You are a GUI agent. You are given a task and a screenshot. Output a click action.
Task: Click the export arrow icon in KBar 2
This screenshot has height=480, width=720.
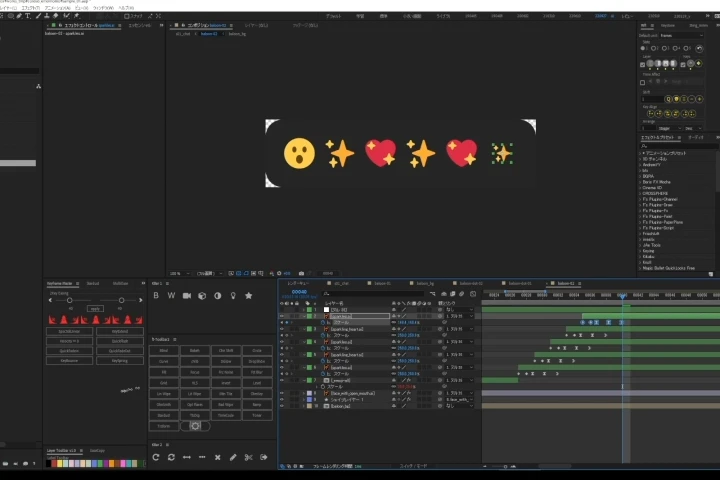click(x=264, y=457)
